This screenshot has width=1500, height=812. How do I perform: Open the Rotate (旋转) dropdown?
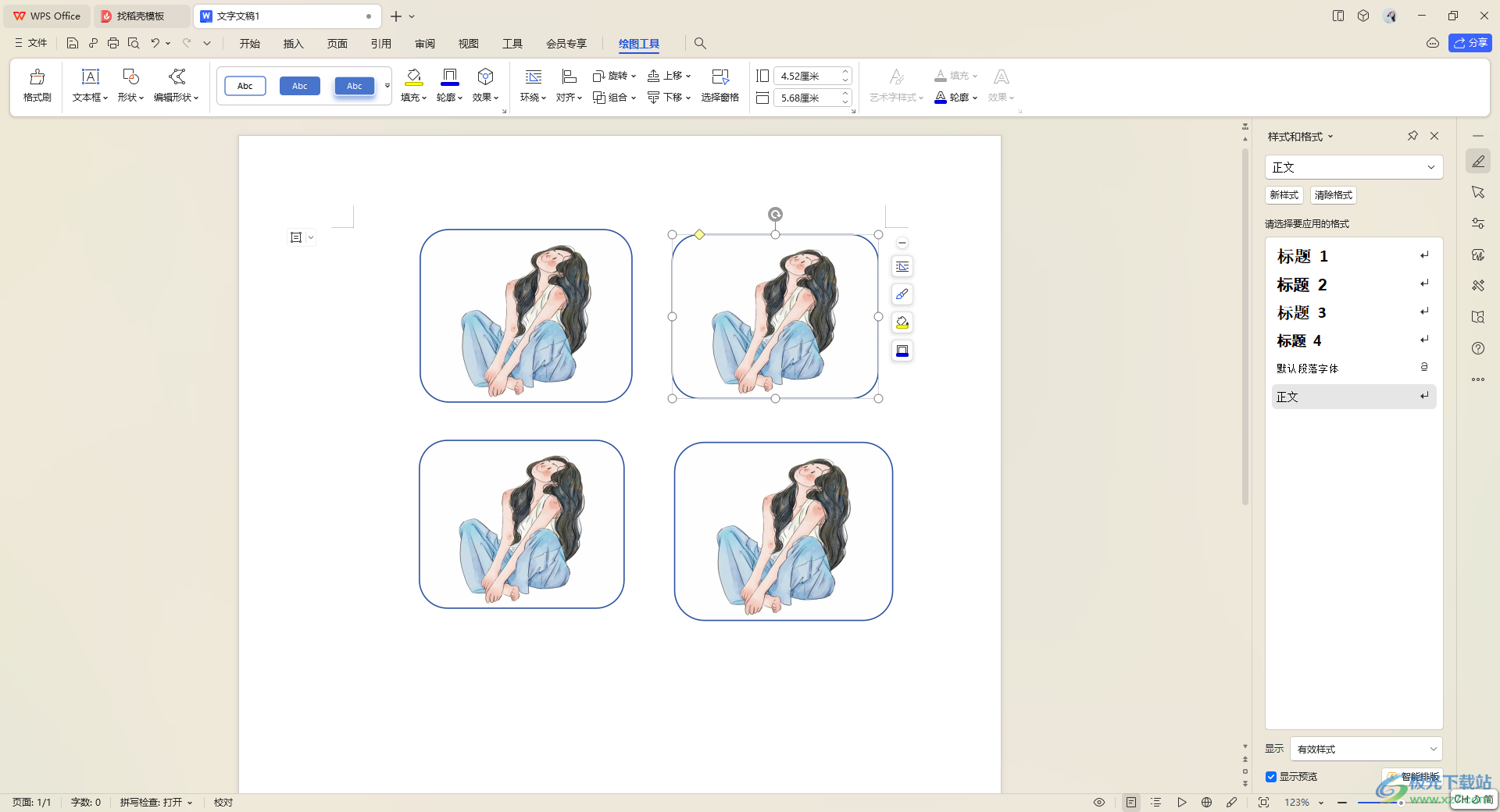coord(615,76)
